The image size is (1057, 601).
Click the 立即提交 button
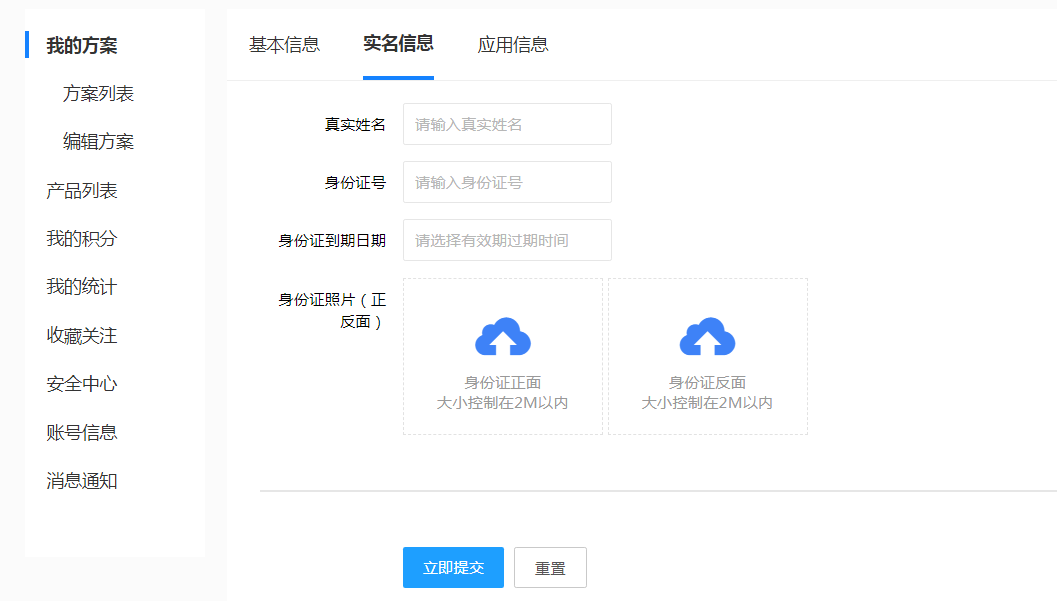point(453,567)
